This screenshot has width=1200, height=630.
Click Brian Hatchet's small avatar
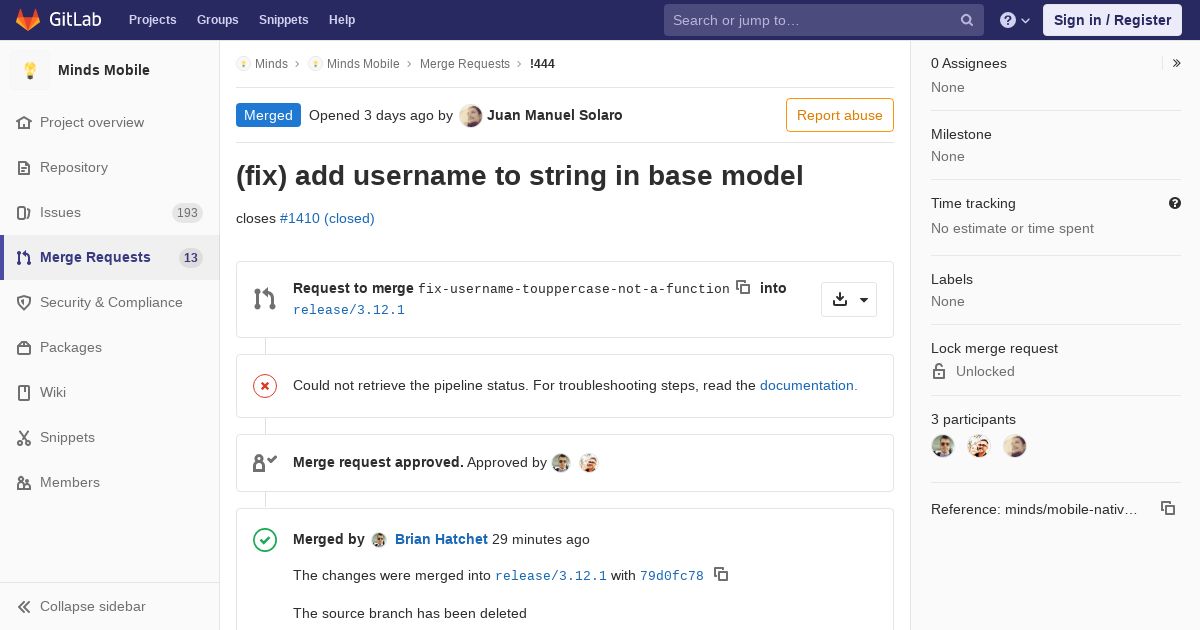click(379, 540)
